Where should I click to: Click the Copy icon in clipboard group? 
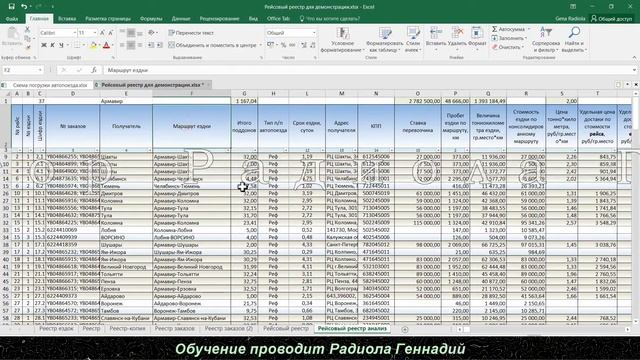coord(27,39)
